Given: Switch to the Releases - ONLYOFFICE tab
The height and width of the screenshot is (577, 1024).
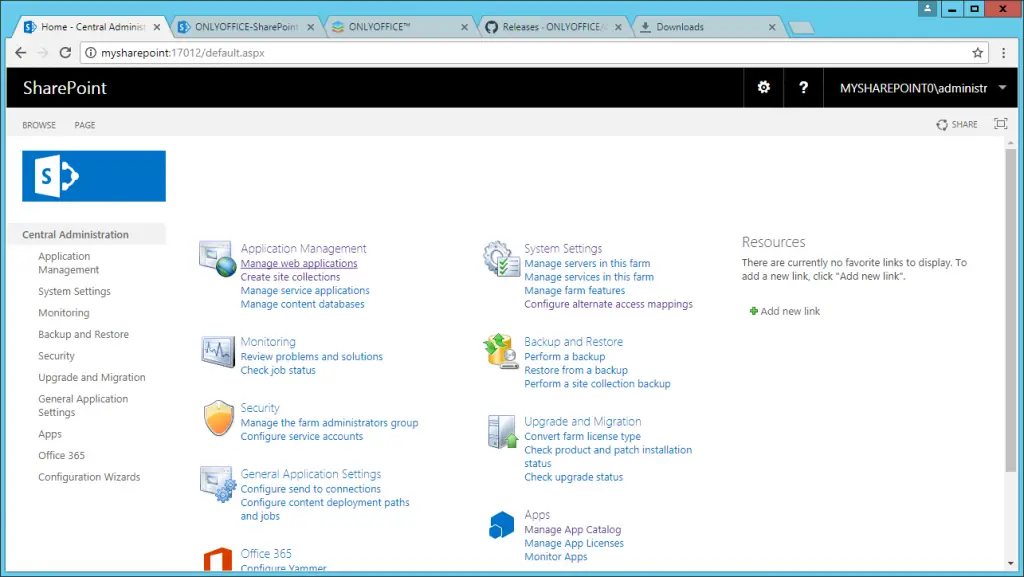Looking at the screenshot, I should [x=554, y=27].
